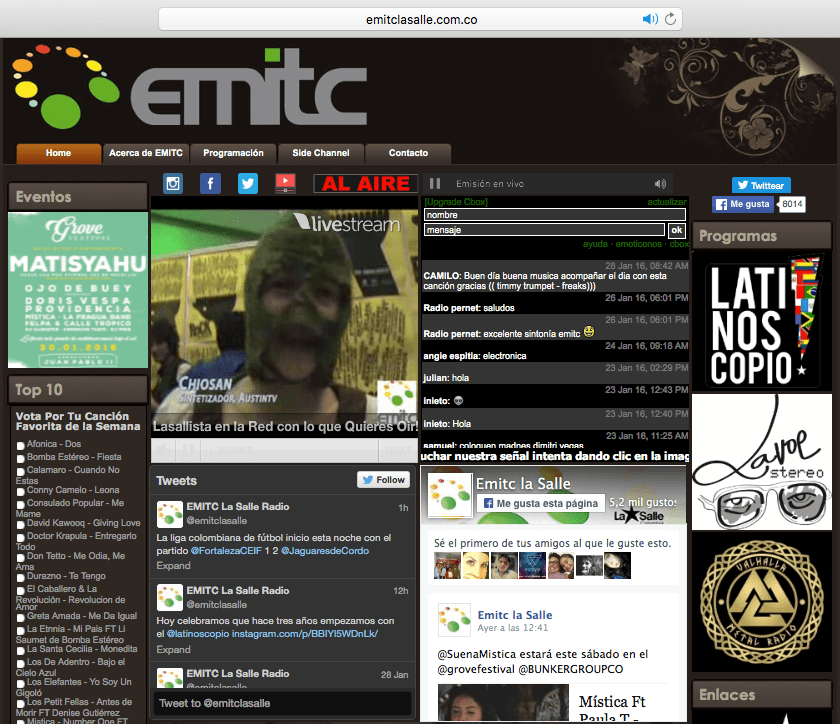Go to the Home tab
The height and width of the screenshot is (724, 840).
tap(58, 153)
